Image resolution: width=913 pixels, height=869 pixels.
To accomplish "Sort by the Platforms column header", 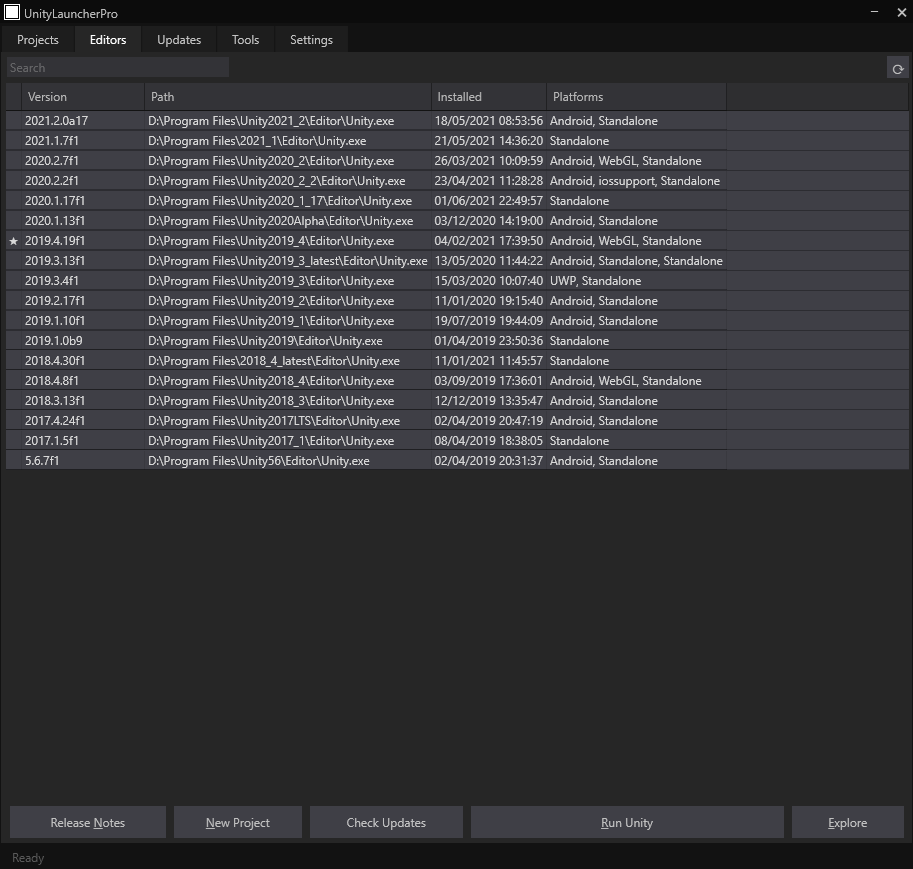I will (636, 97).
